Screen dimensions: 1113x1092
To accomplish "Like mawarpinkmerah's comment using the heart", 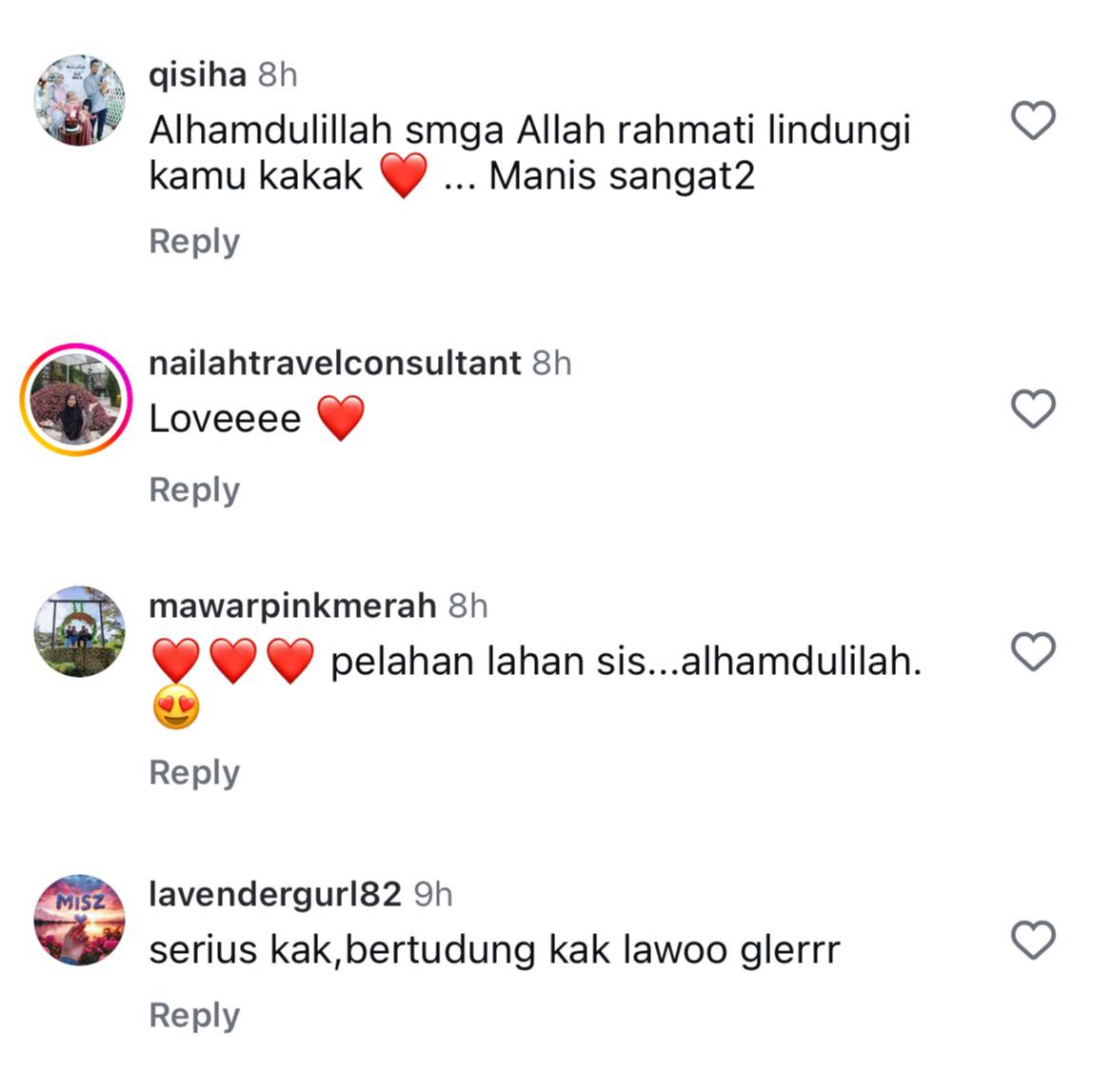I will (x=1033, y=651).
